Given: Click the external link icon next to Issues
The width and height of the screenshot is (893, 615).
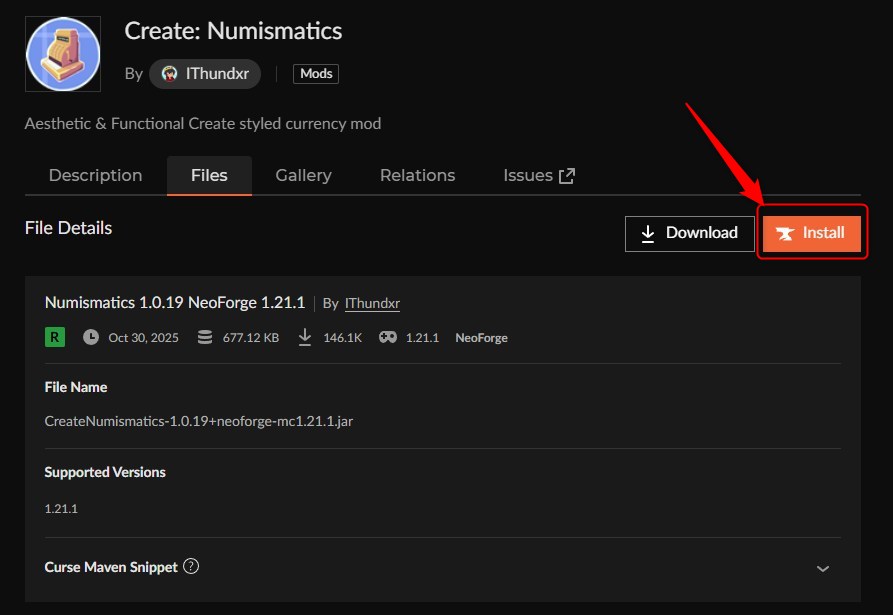Looking at the screenshot, I should [x=566, y=174].
